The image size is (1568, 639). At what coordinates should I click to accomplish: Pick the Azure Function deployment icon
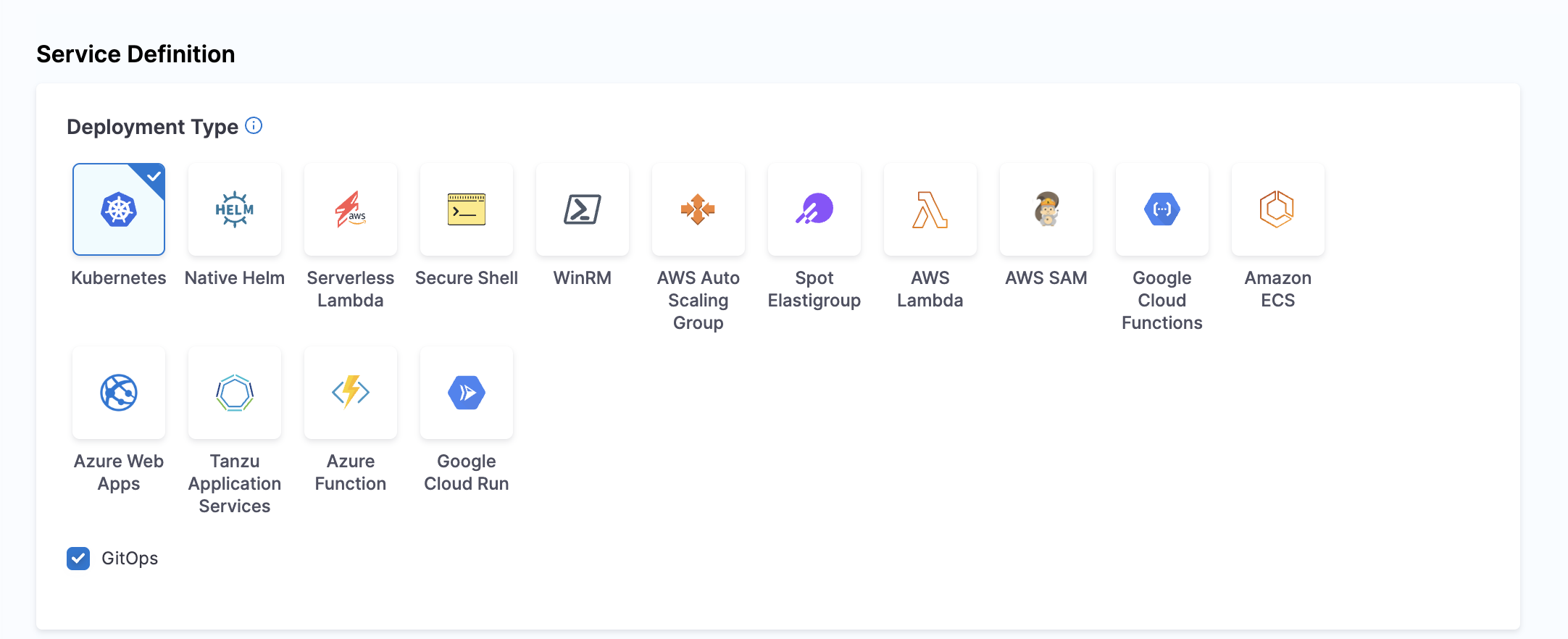[351, 393]
